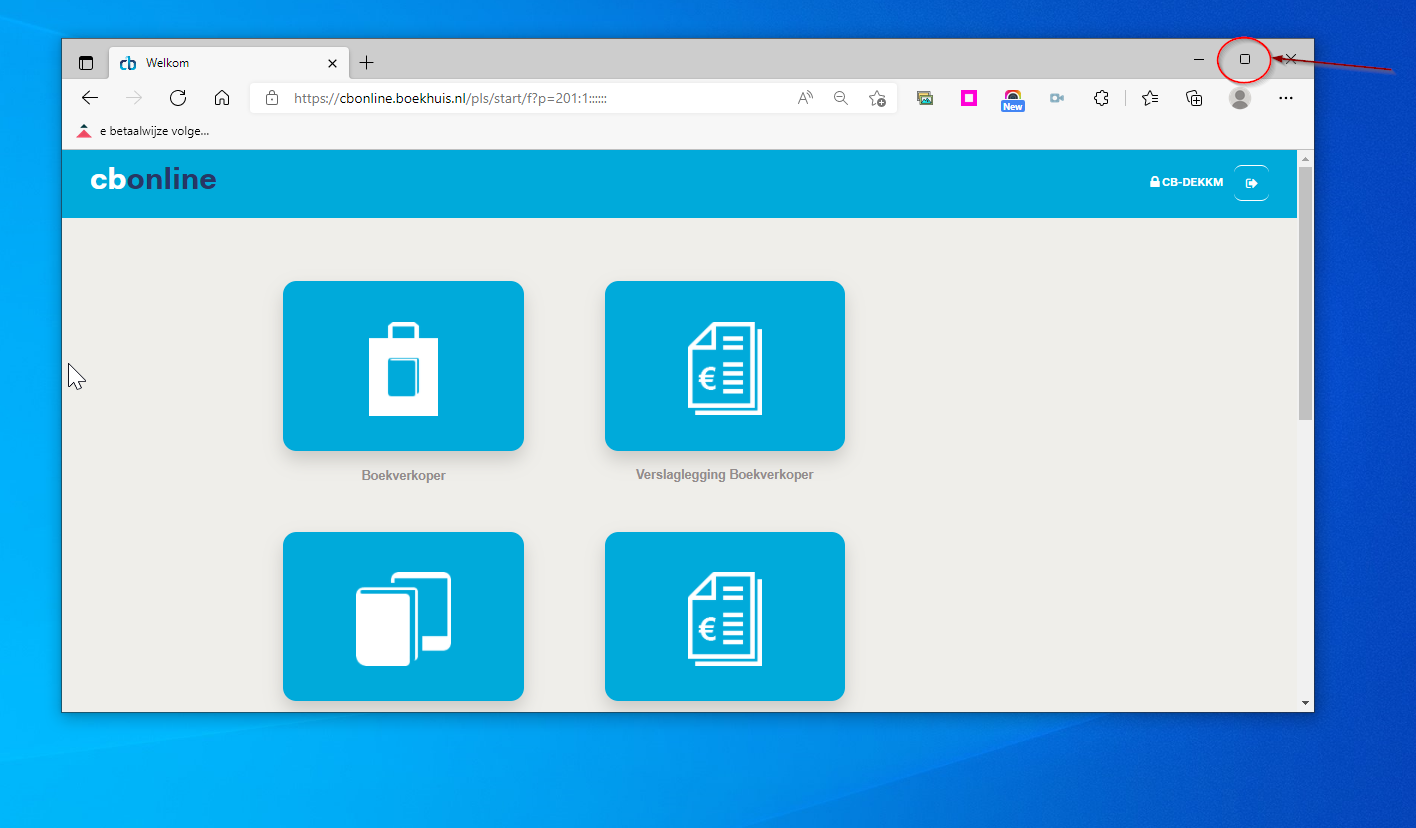Go back with the browser back arrow
The height and width of the screenshot is (828, 1416).
coord(90,98)
